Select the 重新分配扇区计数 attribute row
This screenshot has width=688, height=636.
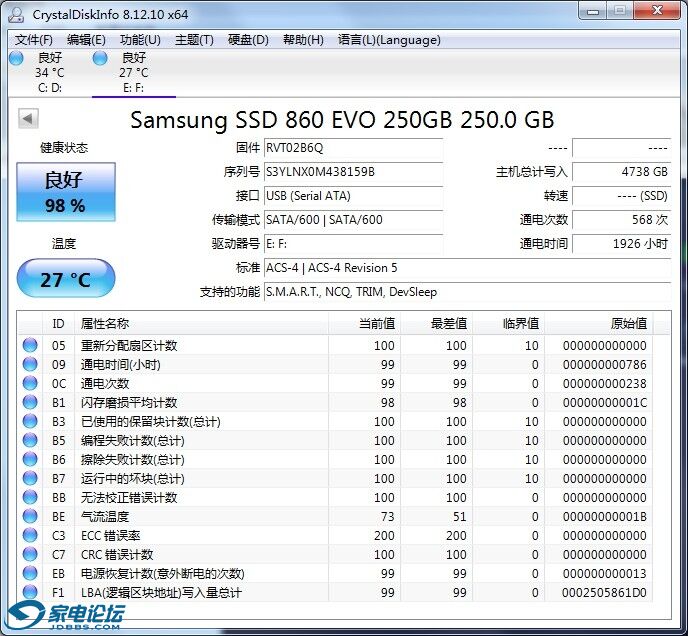pyautogui.click(x=335, y=345)
